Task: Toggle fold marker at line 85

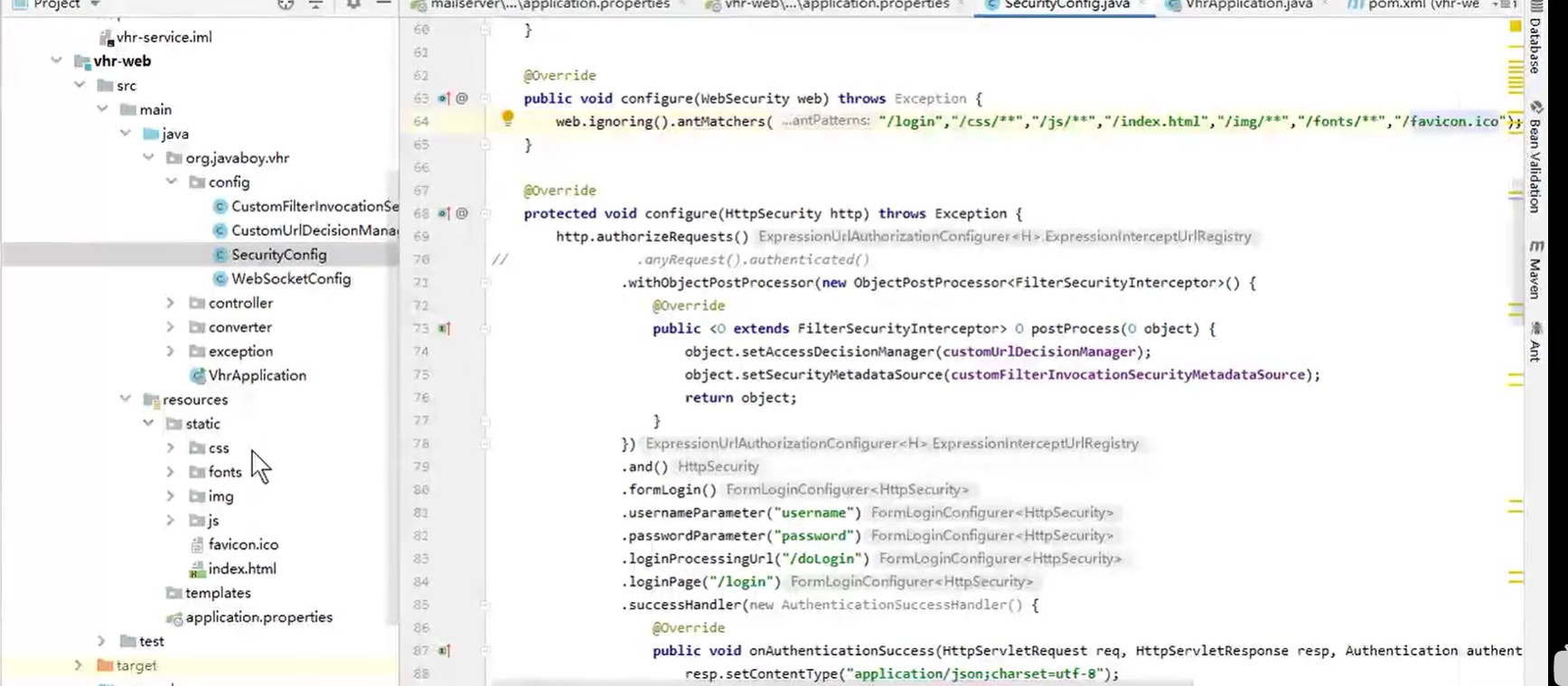Action: pyautogui.click(x=485, y=604)
